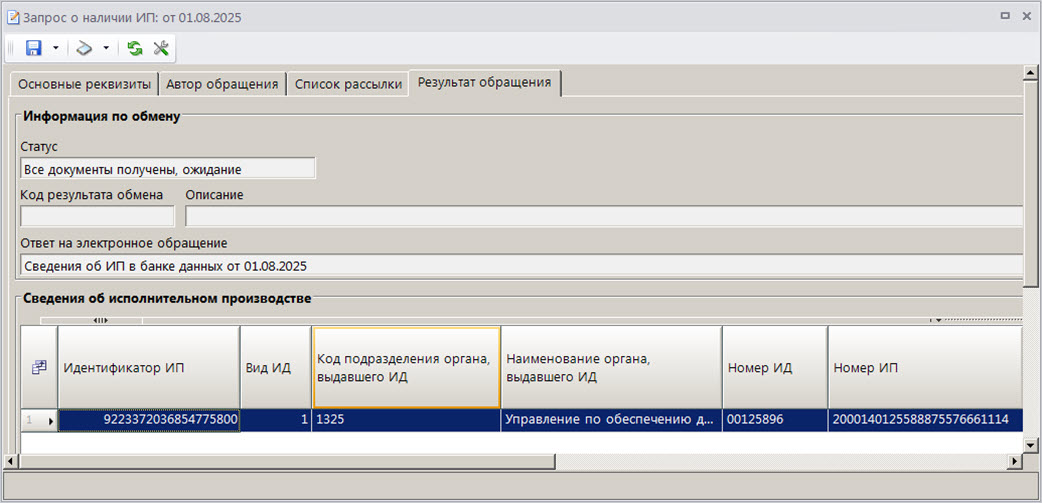Open the wrench and screwdriver settings icon

(160, 48)
